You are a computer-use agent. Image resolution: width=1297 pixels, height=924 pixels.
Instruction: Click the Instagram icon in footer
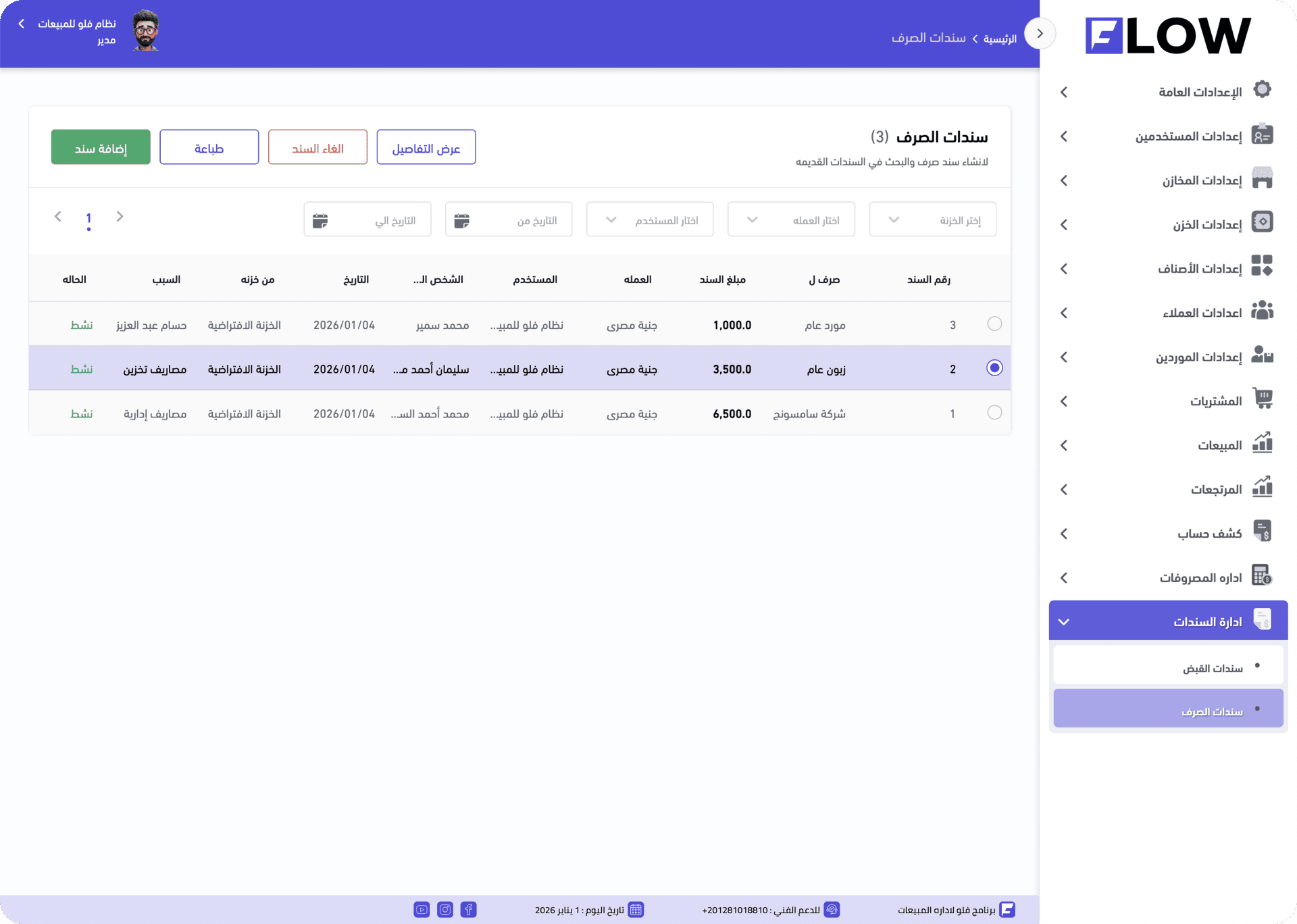click(x=445, y=909)
